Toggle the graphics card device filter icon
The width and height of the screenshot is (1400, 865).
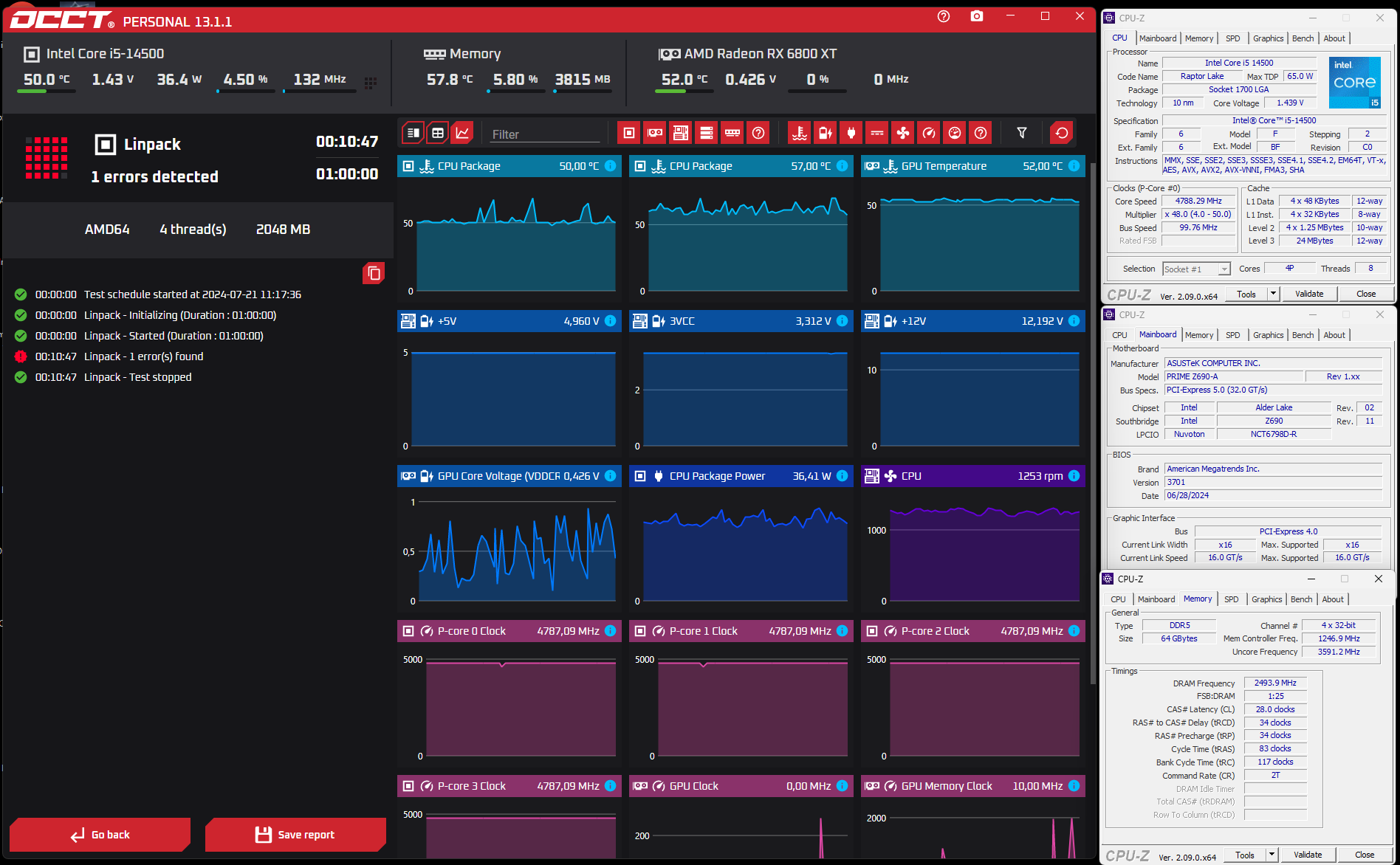655,133
